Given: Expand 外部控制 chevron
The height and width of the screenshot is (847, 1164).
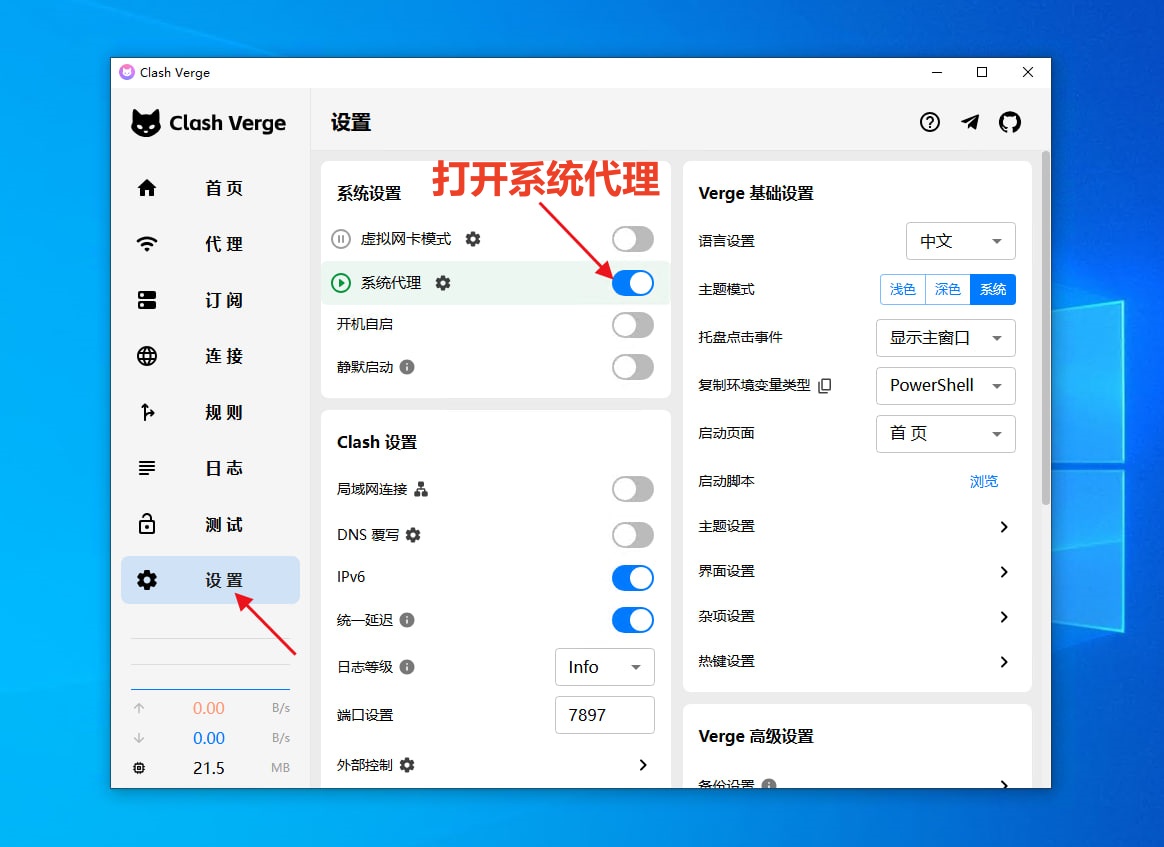Looking at the screenshot, I should 643,765.
